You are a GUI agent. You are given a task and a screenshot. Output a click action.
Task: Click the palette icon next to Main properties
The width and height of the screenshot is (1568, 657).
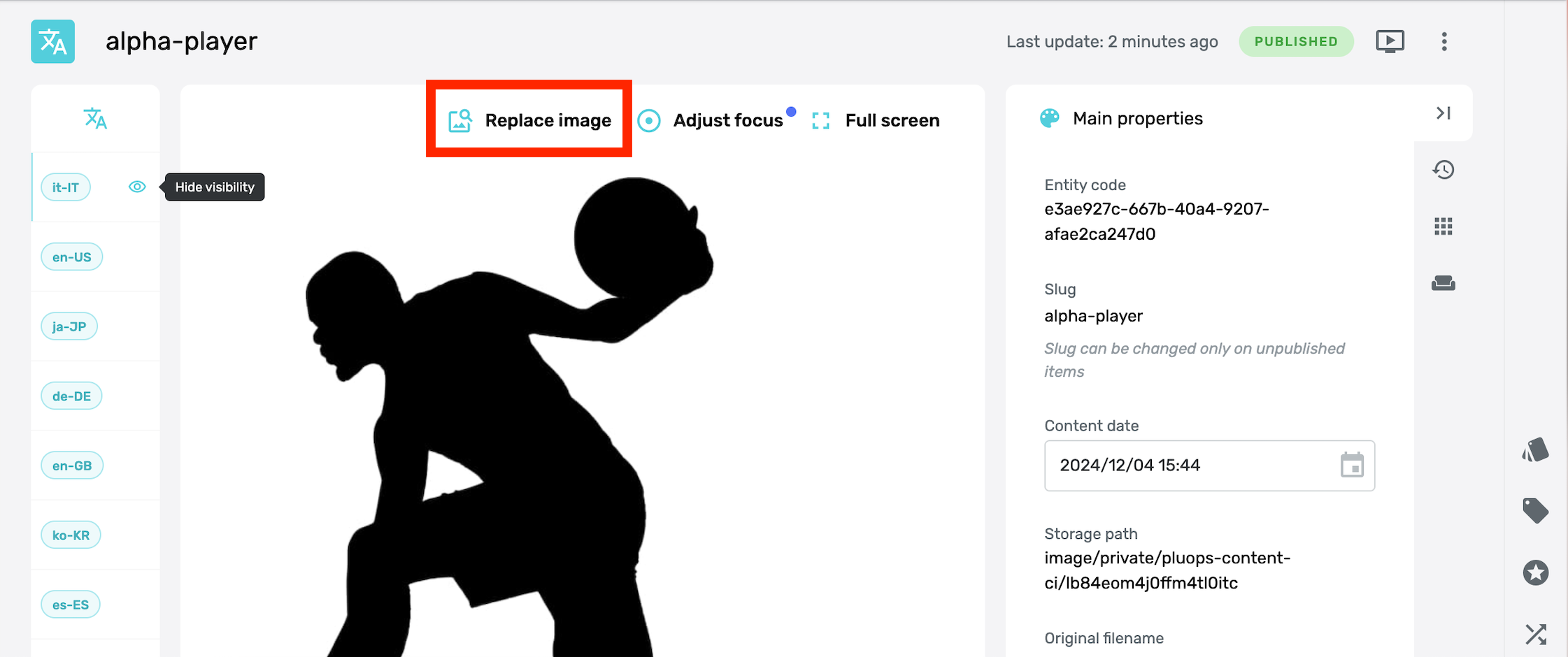[1049, 118]
